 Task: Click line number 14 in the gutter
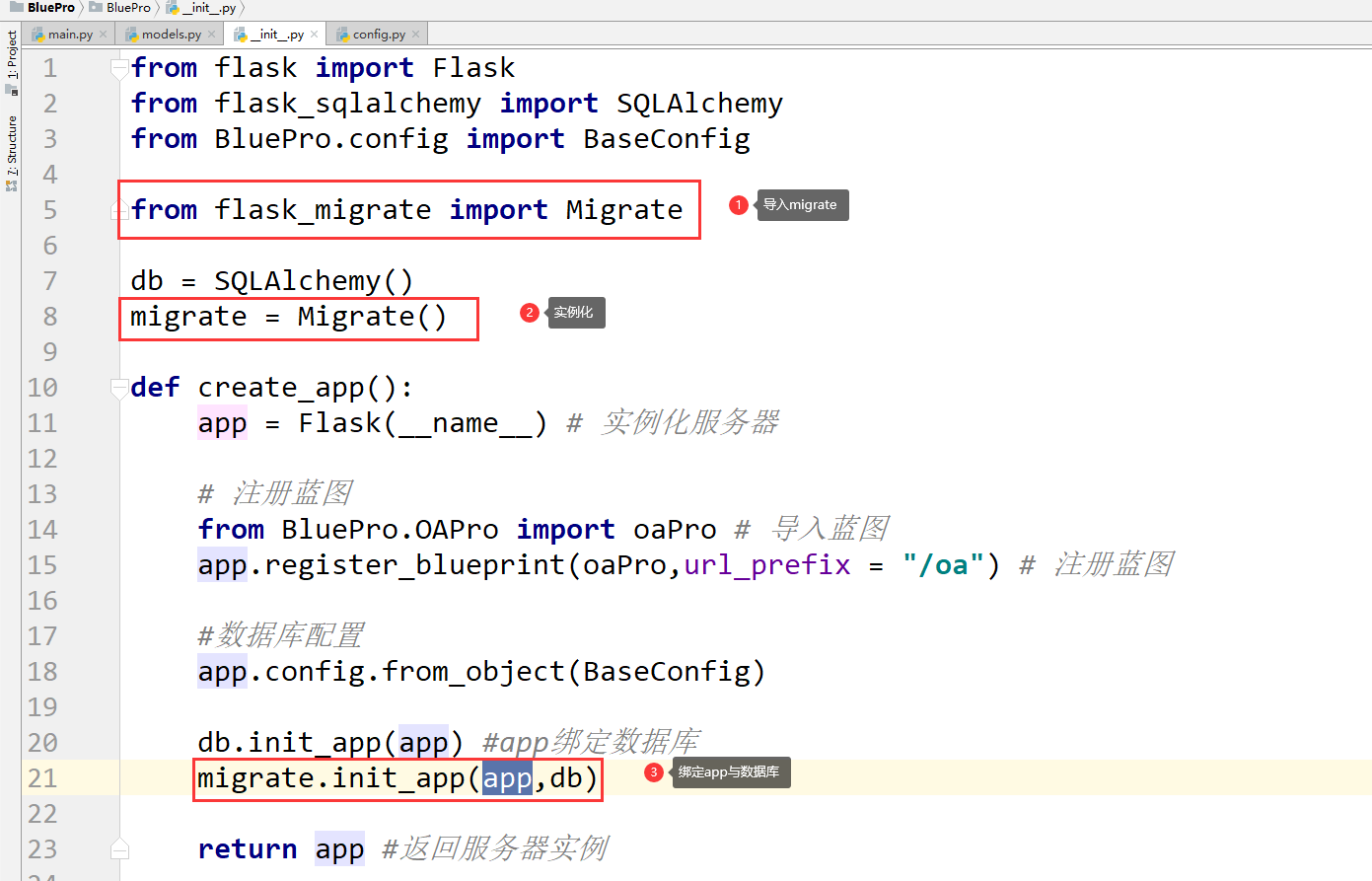click(42, 530)
